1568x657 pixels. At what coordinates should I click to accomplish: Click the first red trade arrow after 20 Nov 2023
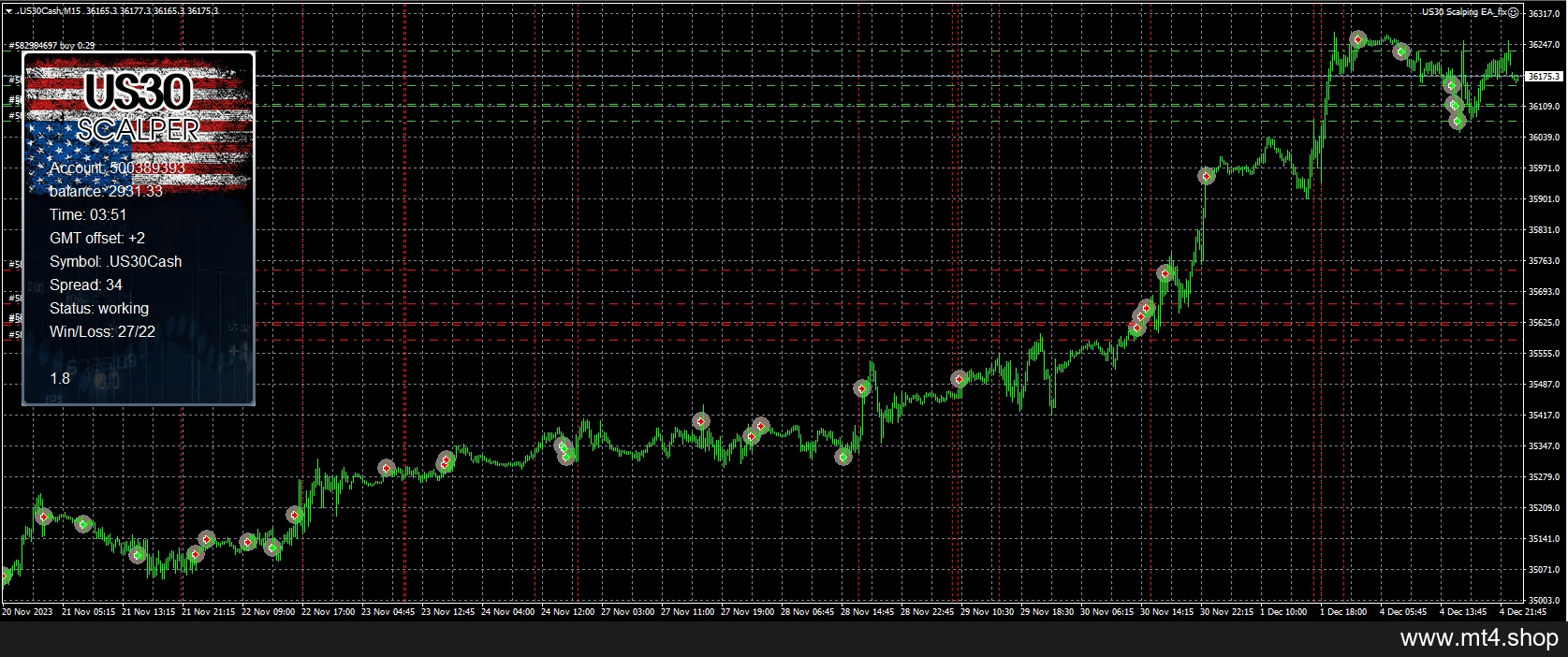pyautogui.click(x=43, y=516)
